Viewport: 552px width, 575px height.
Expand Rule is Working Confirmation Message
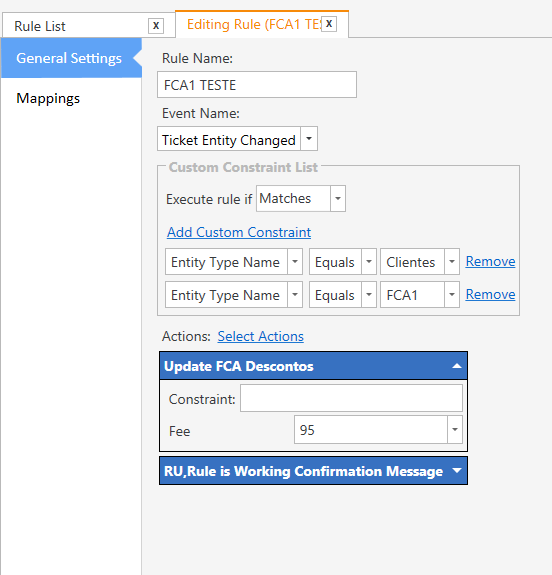point(457,470)
